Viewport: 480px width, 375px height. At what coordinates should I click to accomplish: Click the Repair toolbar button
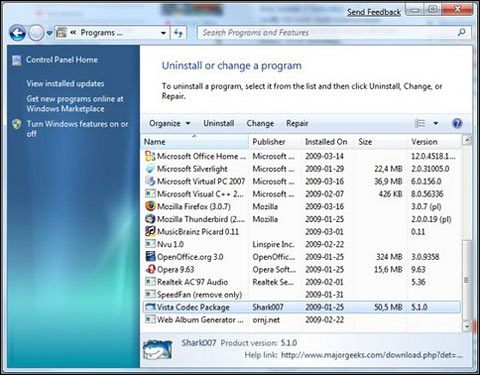297,123
